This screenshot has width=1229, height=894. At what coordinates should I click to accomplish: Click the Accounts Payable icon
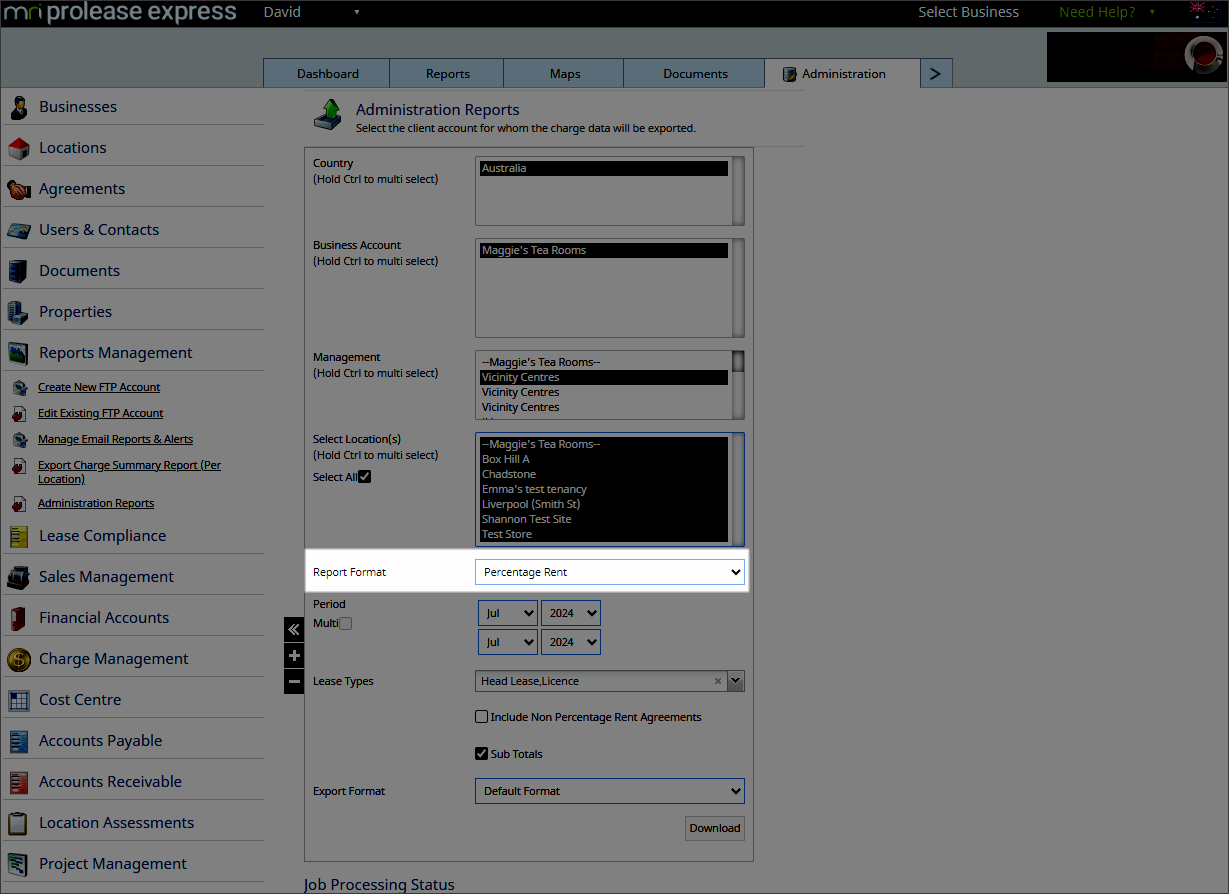click(x=18, y=741)
